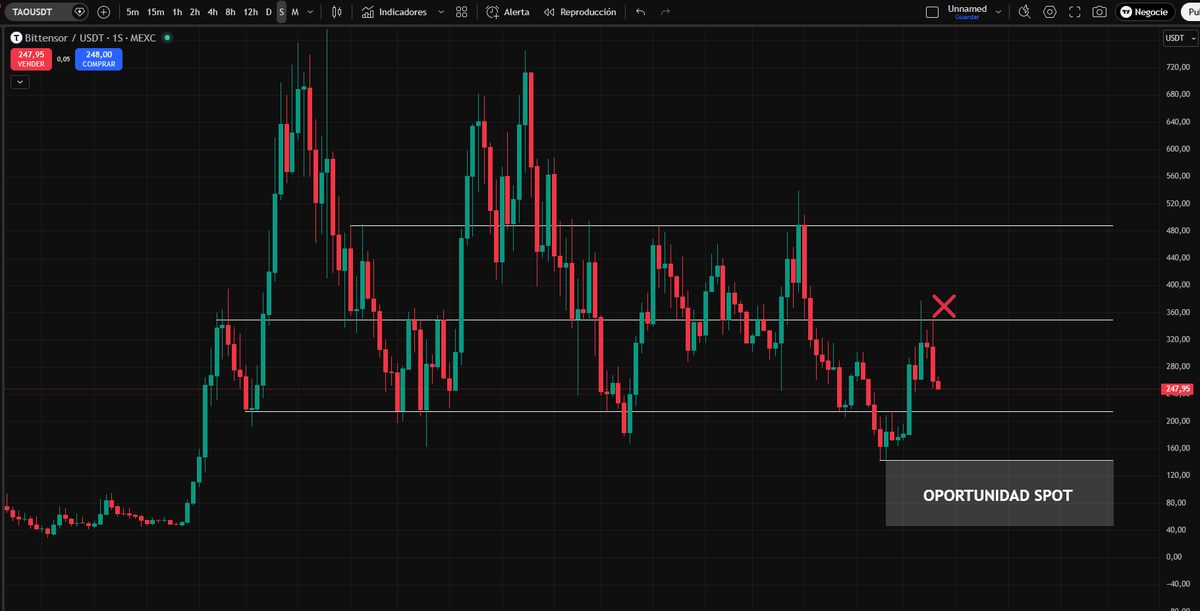Expand the favorite indicators dropdown arrow
Viewport: 1200px width, 611px height.
tap(441, 12)
